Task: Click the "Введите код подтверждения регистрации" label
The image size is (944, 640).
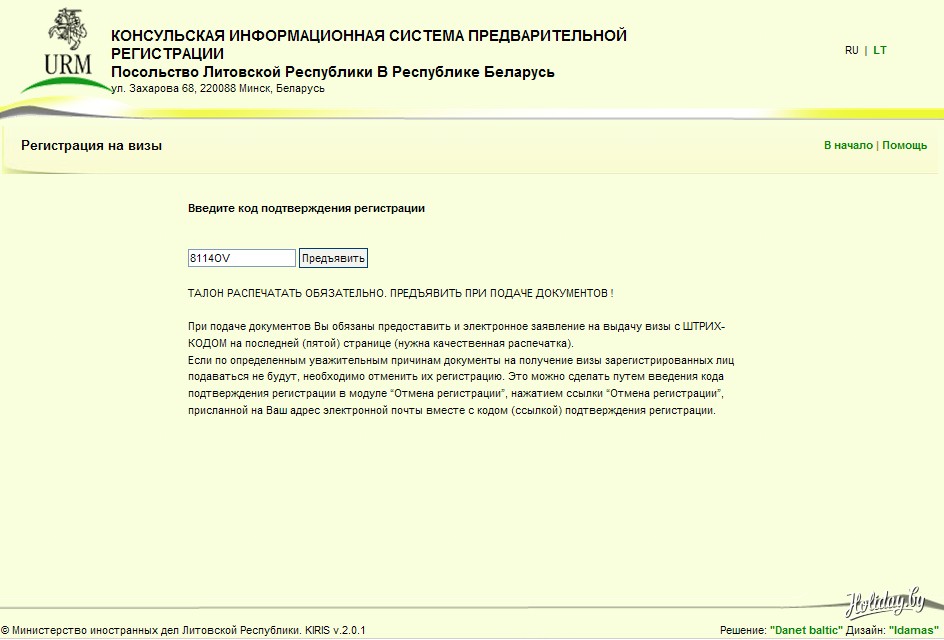Action: (x=306, y=208)
